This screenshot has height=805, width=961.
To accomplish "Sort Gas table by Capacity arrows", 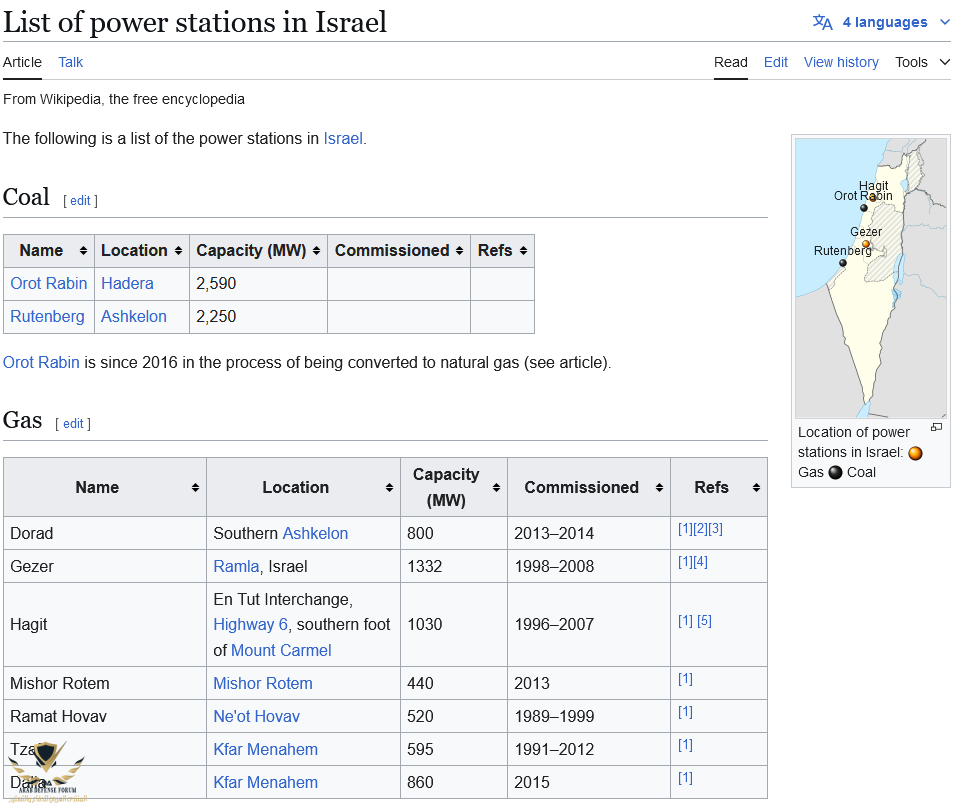I will pyautogui.click(x=496, y=488).
